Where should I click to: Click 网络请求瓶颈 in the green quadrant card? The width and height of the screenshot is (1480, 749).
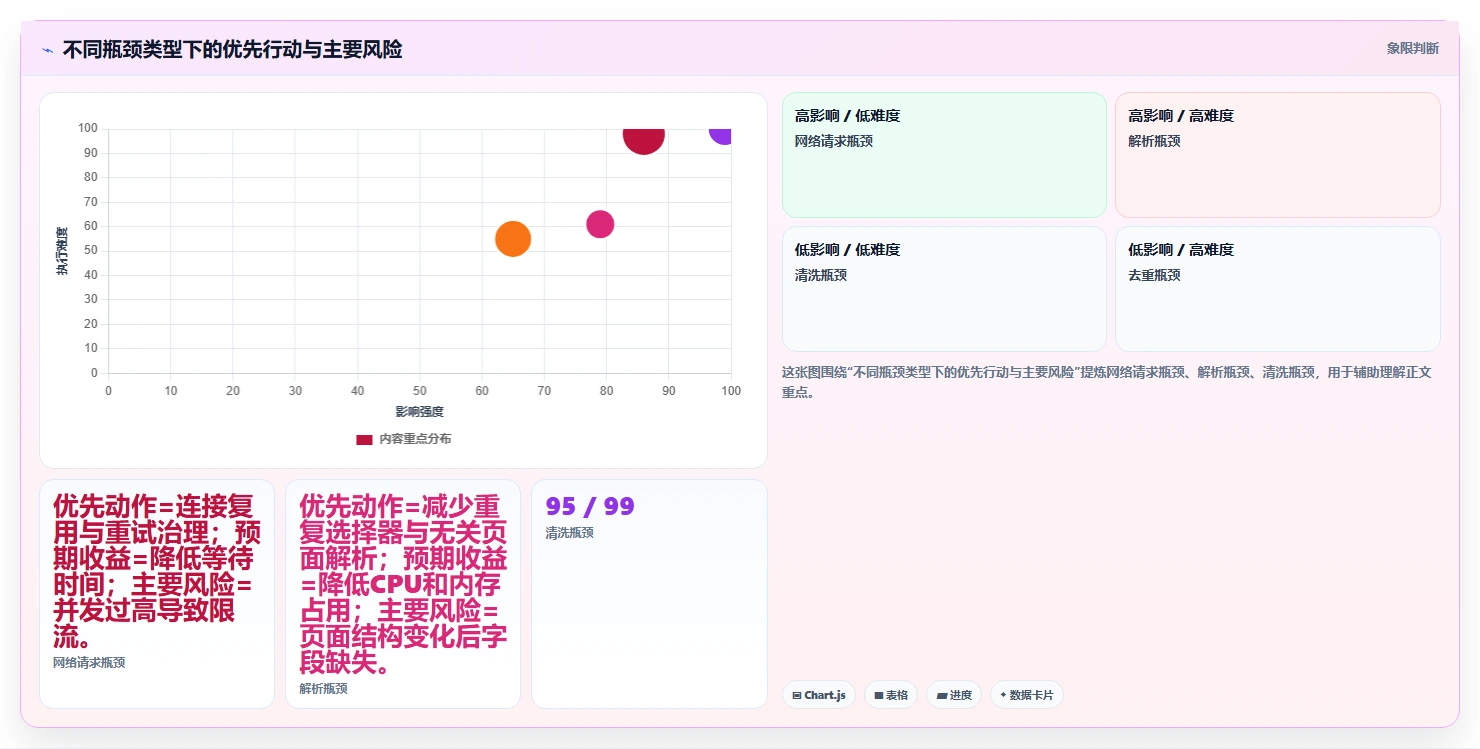click(834, 141)
